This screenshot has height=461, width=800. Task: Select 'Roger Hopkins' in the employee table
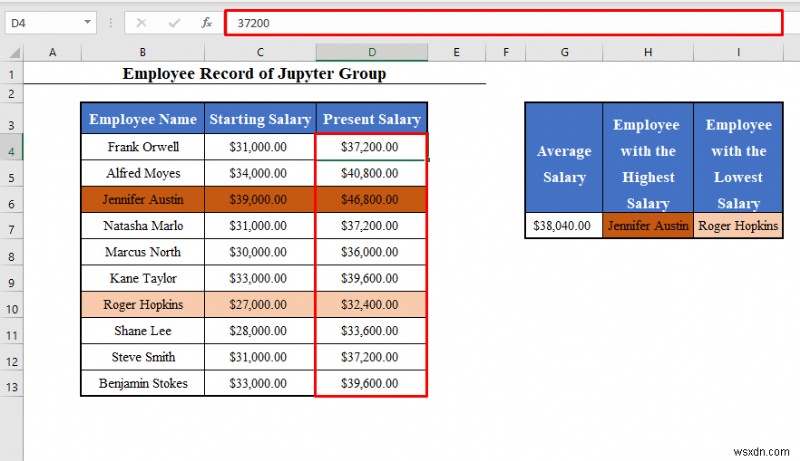143,304
